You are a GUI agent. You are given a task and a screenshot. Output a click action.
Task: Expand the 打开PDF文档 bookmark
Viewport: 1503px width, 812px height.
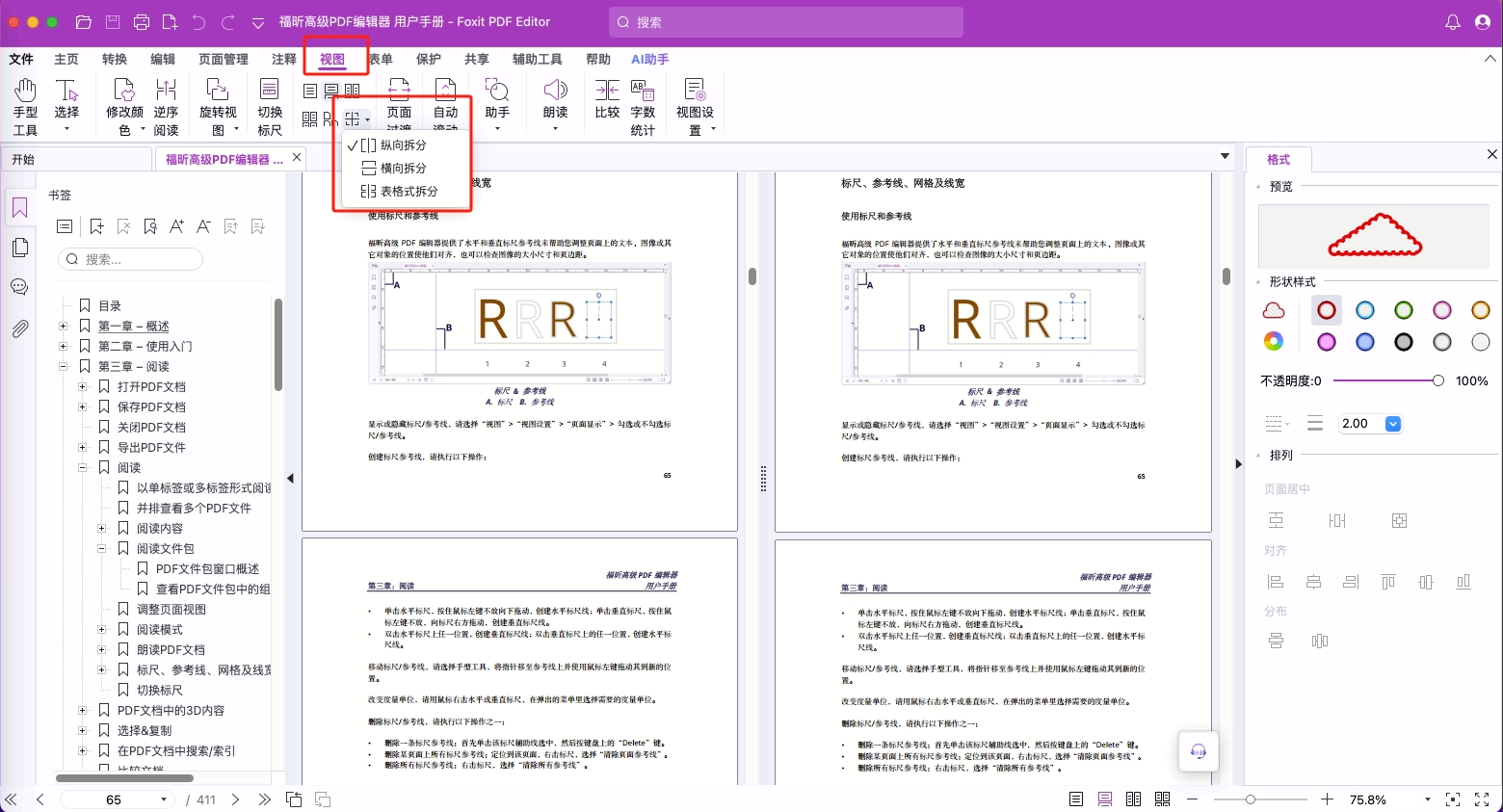pos(83,386)
